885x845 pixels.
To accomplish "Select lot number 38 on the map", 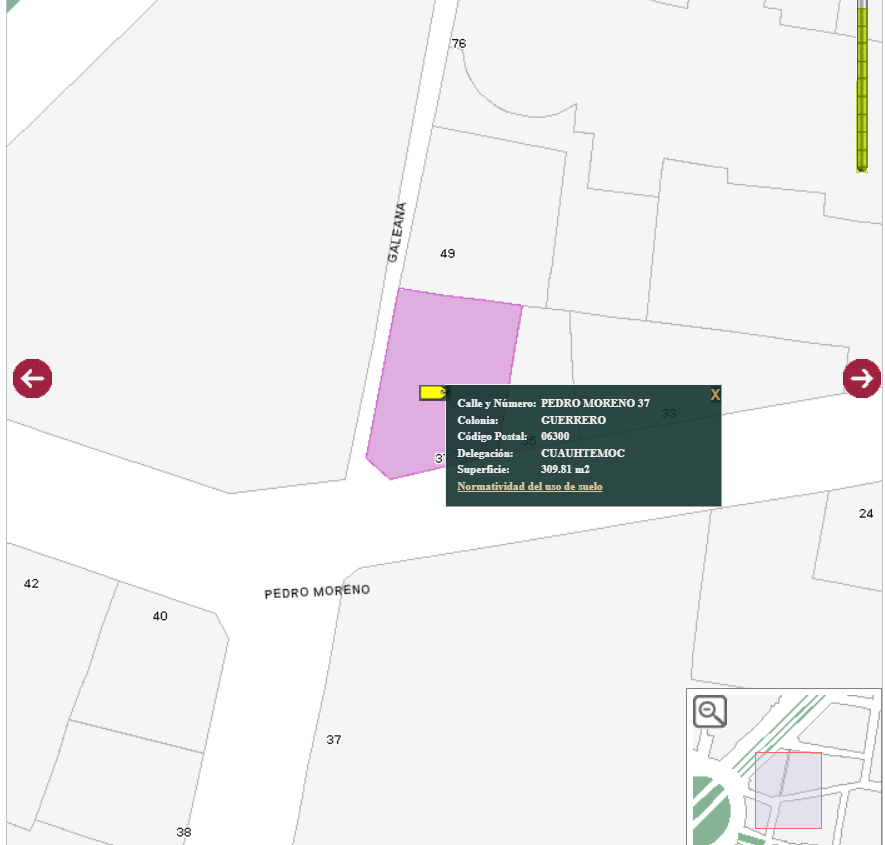I will coord(183,832).
